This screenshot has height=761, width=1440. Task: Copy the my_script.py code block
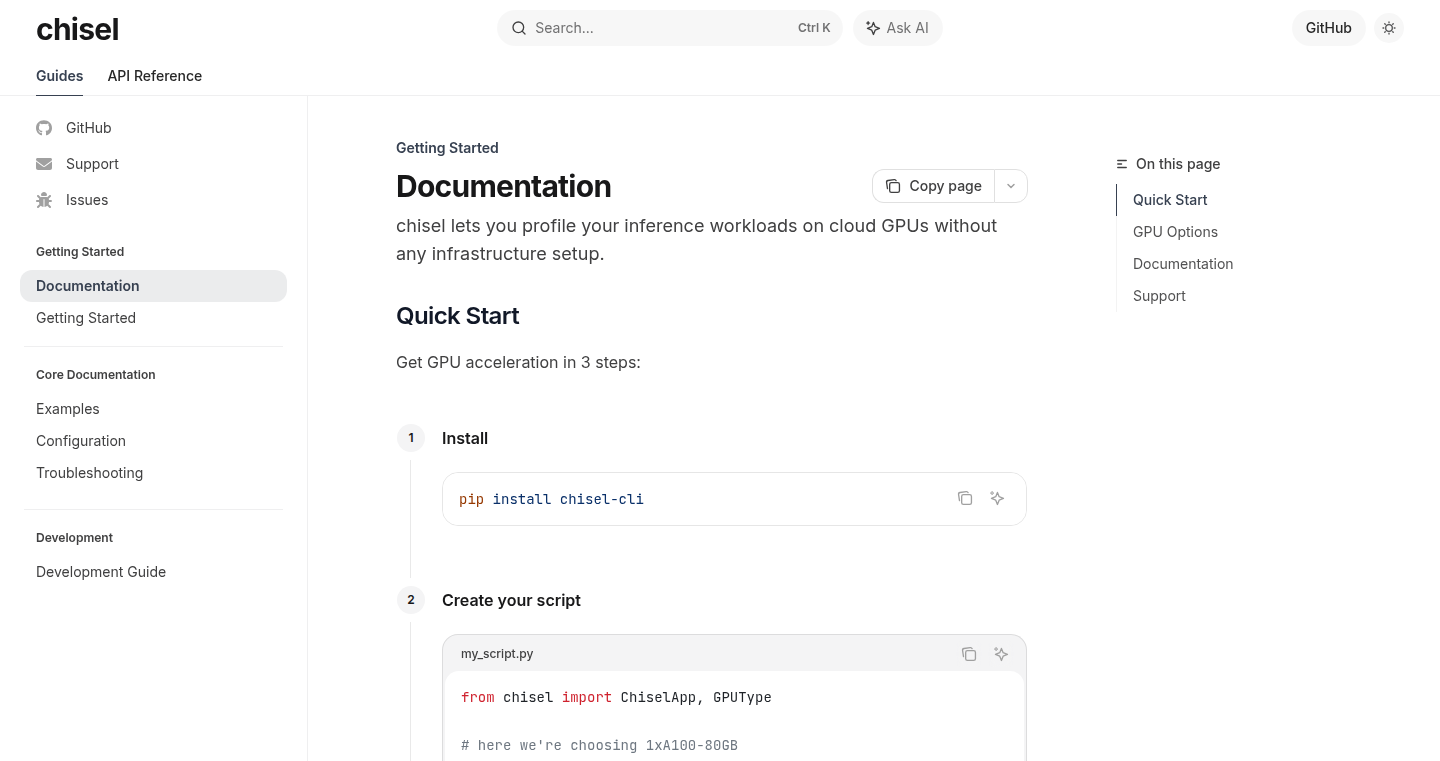click(969, 654)
